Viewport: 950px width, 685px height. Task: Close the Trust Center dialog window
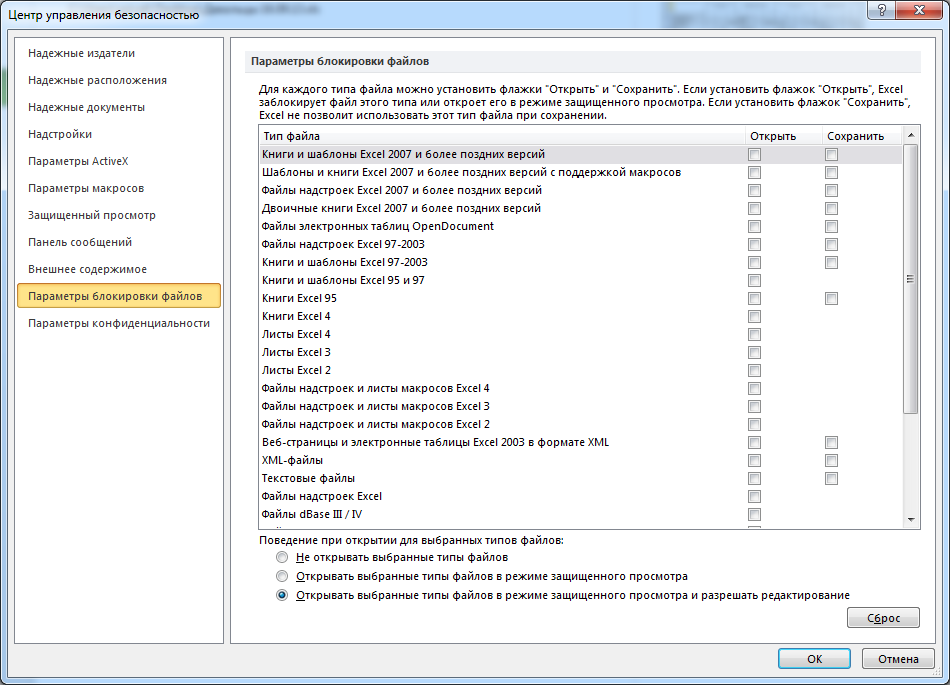coord(918,10)
